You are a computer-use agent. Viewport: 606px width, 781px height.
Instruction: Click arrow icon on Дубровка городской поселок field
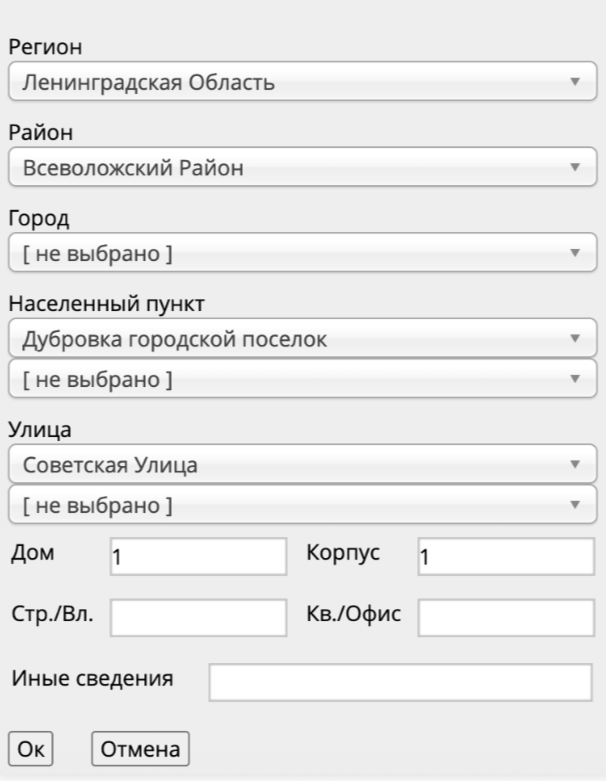(575, 338)
